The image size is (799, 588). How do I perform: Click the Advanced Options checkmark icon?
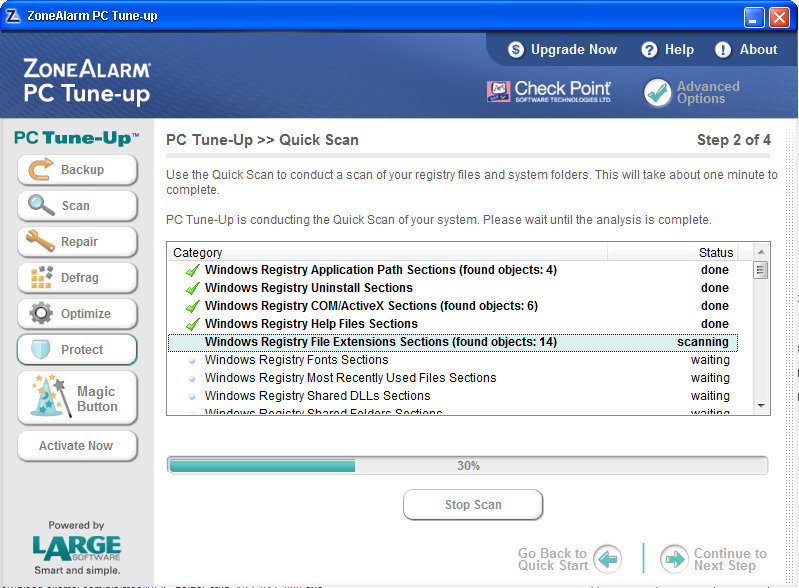pos(657,92)
